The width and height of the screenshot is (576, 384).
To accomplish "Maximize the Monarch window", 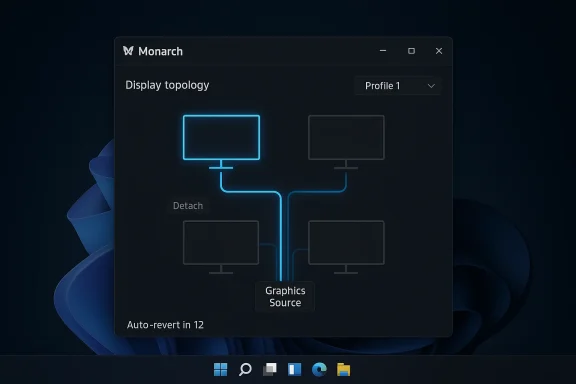I will [411, 51].
